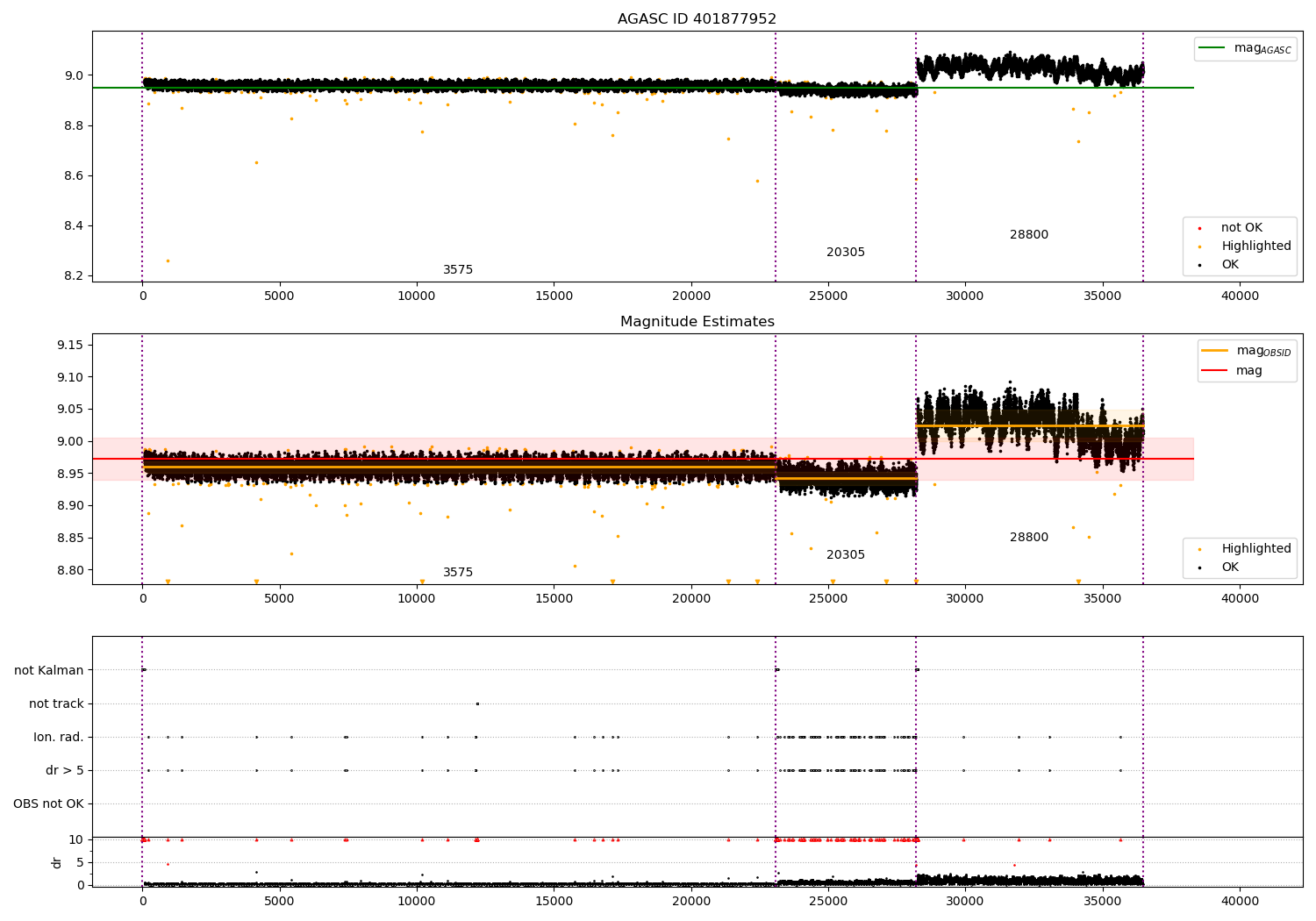Click the 'Ion. rad.' axis label
The image size is (1316, 921).
pos(59,738)
